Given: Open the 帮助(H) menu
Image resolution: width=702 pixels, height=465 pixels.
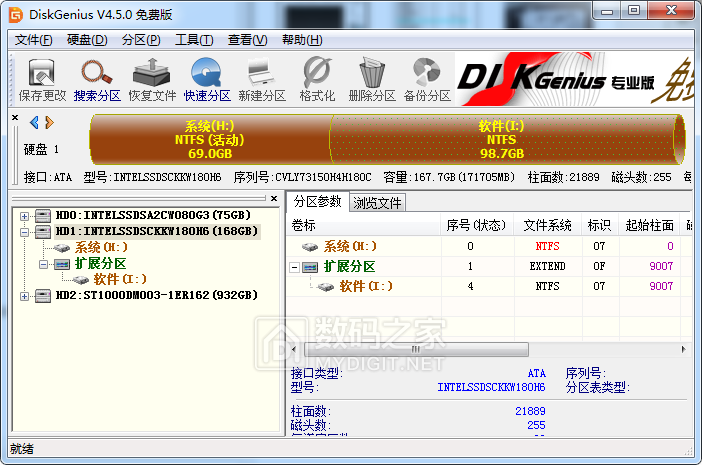Looking at the screenshot, I should pyautogui.click(x=302, y=40).
